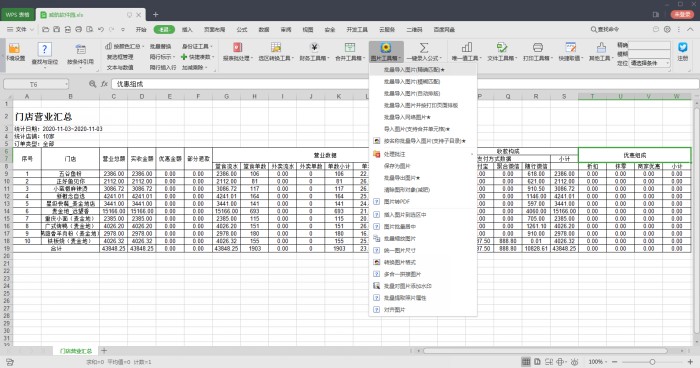Click the zoom slider handle
The width and height of the screenshot is (700, 368).
652,362
